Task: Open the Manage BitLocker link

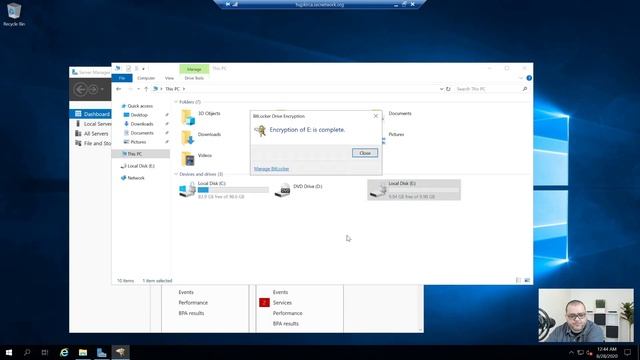Action: pyautogui.click(x=271, y=169)
